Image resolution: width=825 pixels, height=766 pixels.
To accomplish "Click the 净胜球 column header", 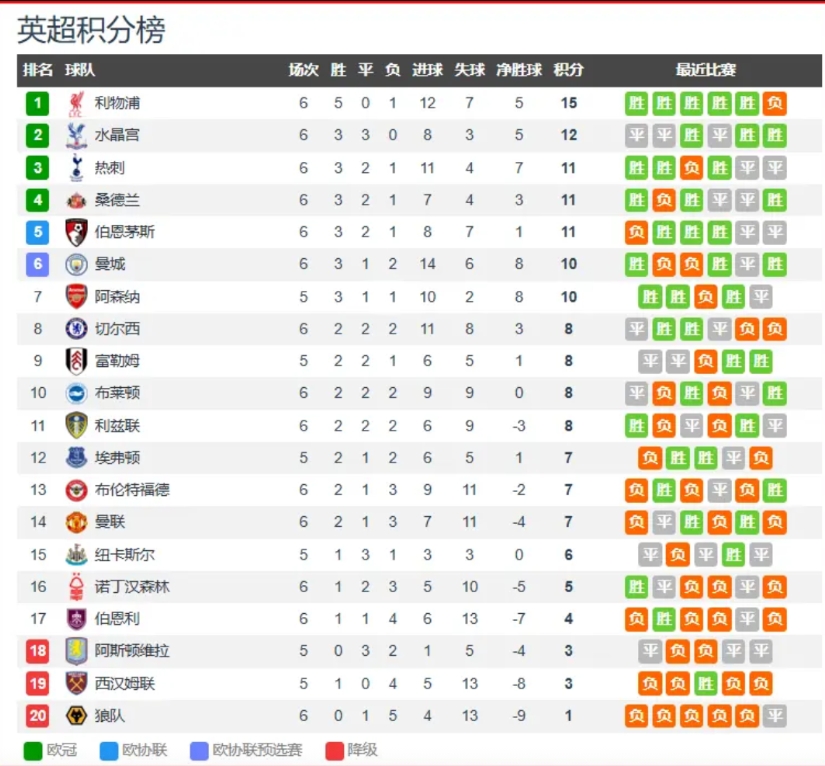I will tap(519, 70).
